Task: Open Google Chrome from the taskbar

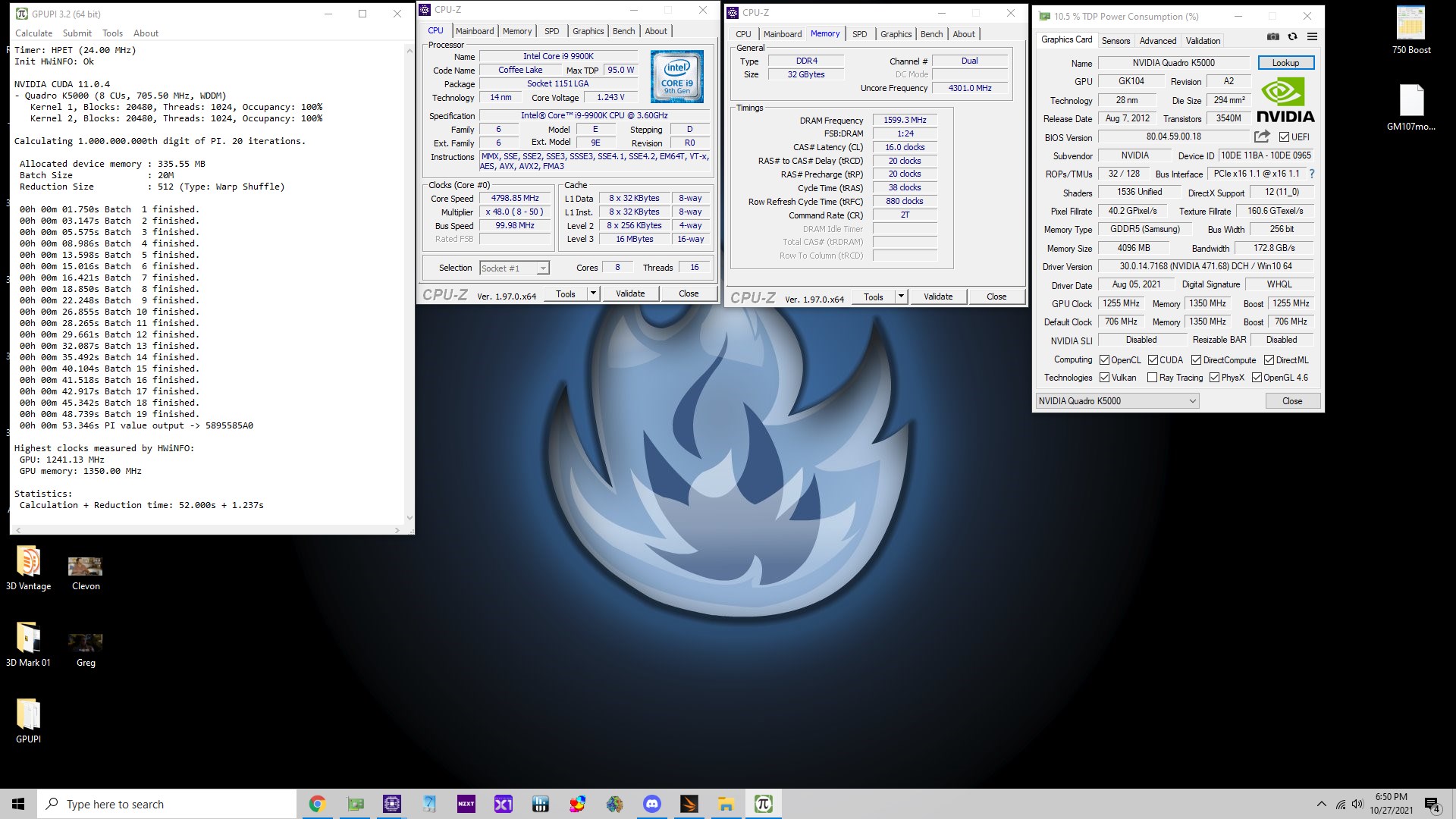Action: 317,804
